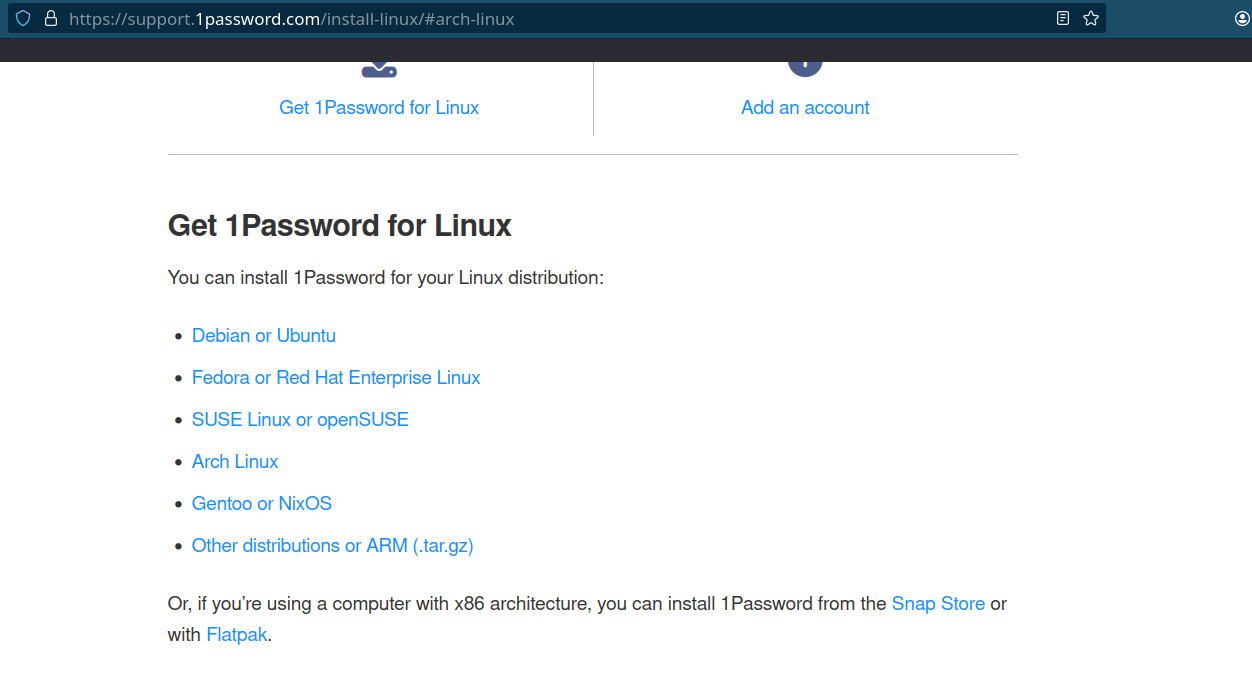Click text 'You can install 1Password for your Linux distribution:'
1252x676 pixels.
(386, 277)
